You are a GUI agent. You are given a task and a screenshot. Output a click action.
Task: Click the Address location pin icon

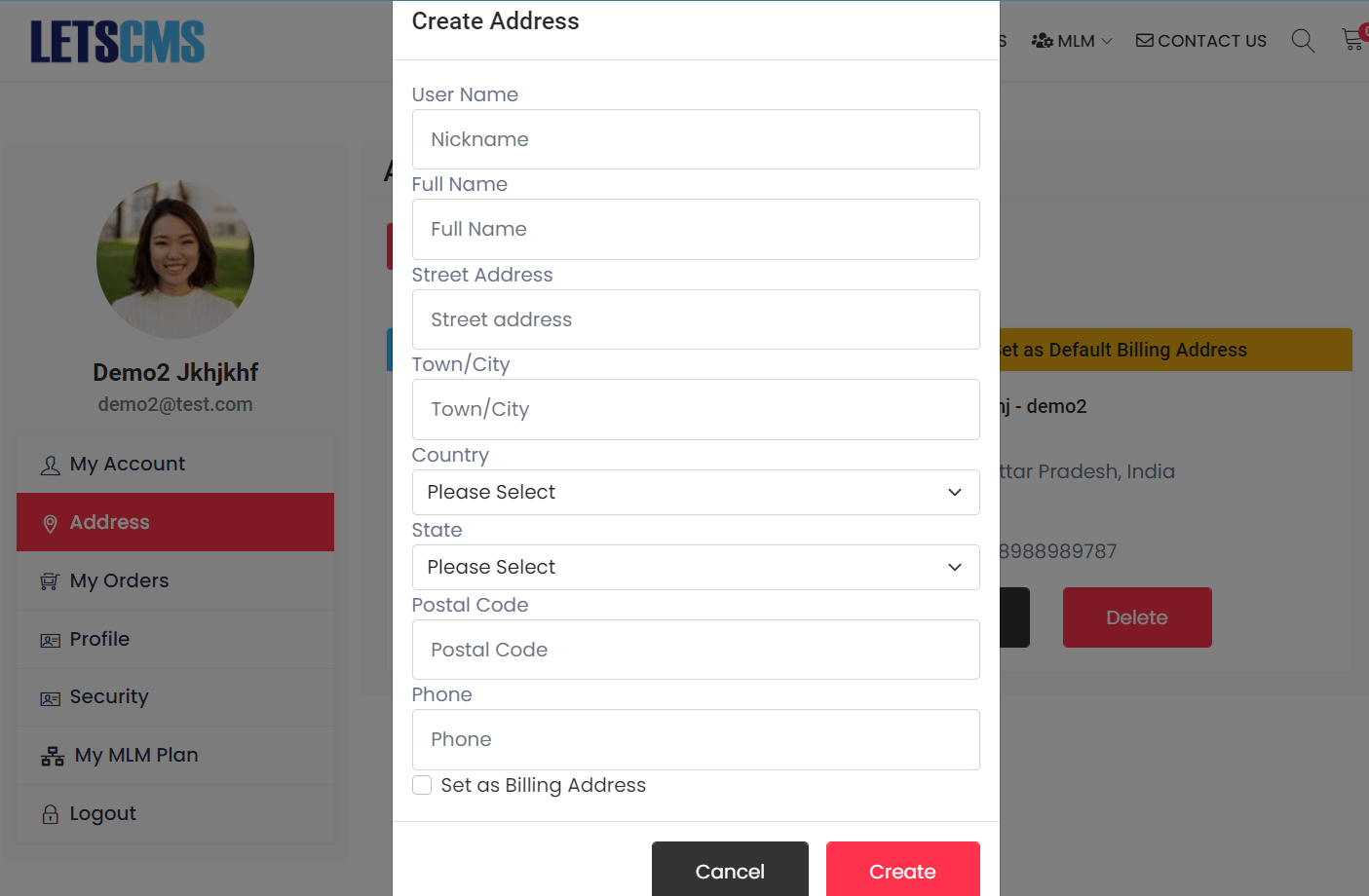51,524
